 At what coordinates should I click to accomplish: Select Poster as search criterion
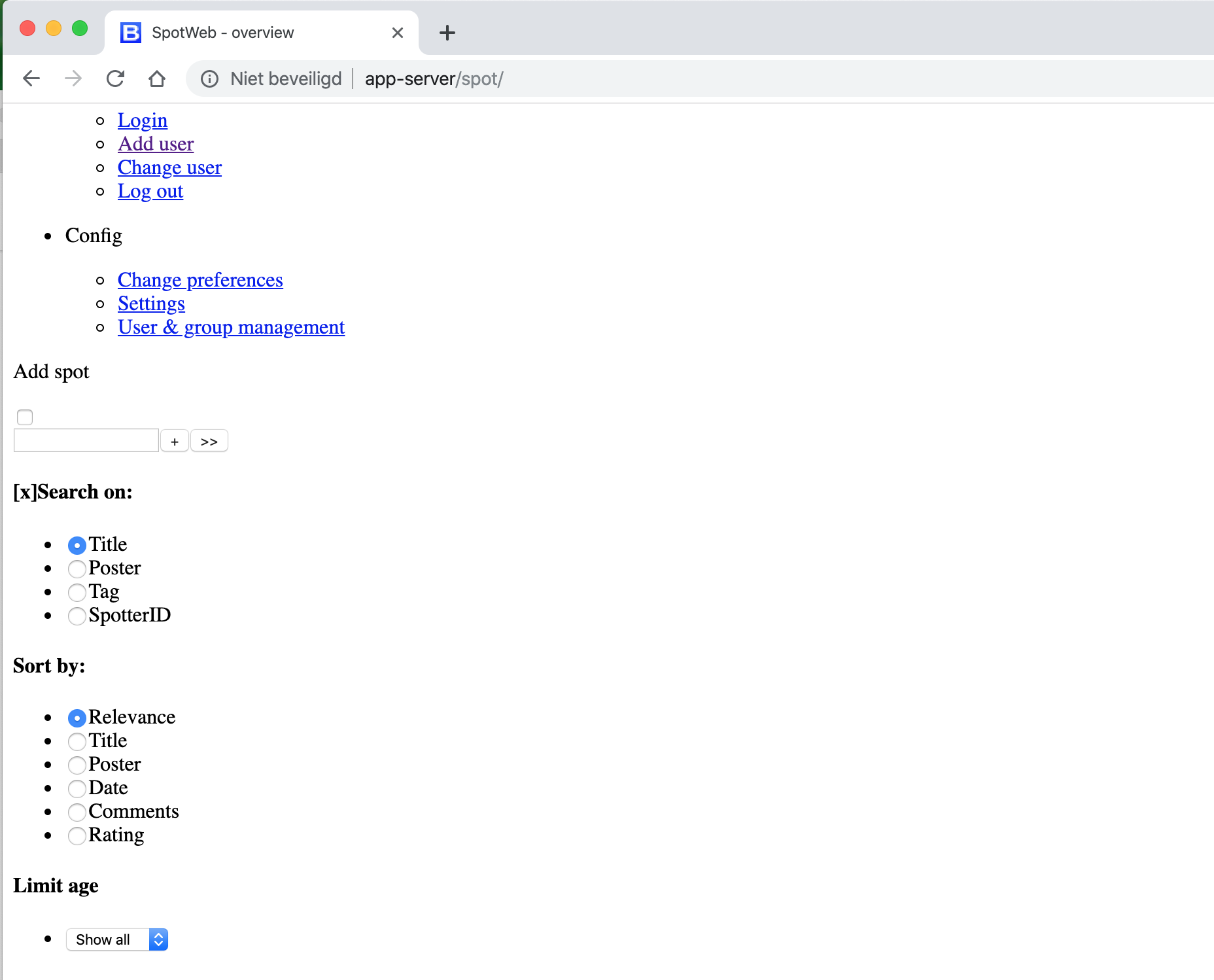click(77, 569)
